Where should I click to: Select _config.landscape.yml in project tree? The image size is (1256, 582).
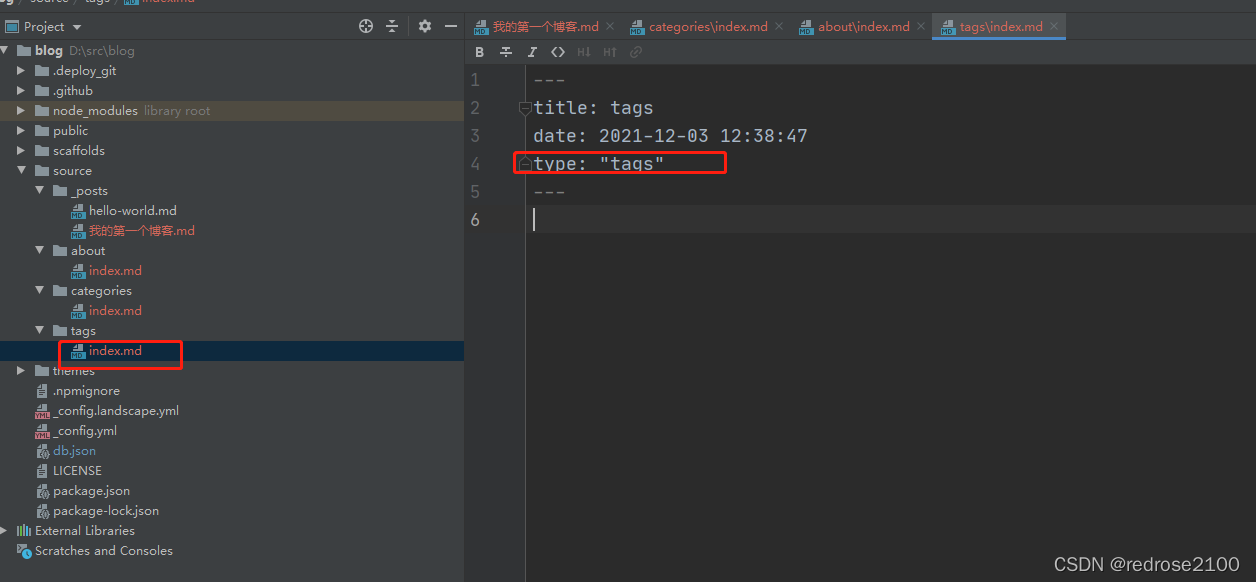click(116, 411)
